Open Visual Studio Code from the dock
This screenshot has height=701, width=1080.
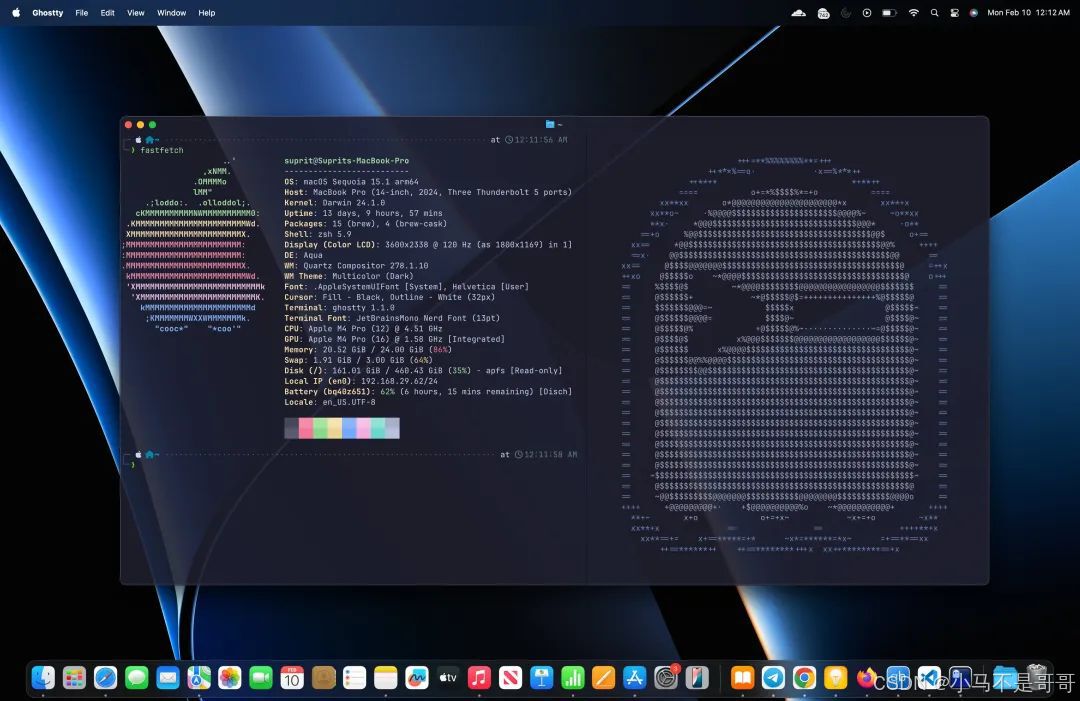tap(929, 678)
